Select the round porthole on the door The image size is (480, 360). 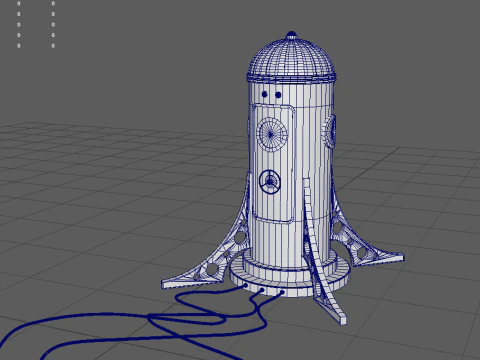click(272, 134)
